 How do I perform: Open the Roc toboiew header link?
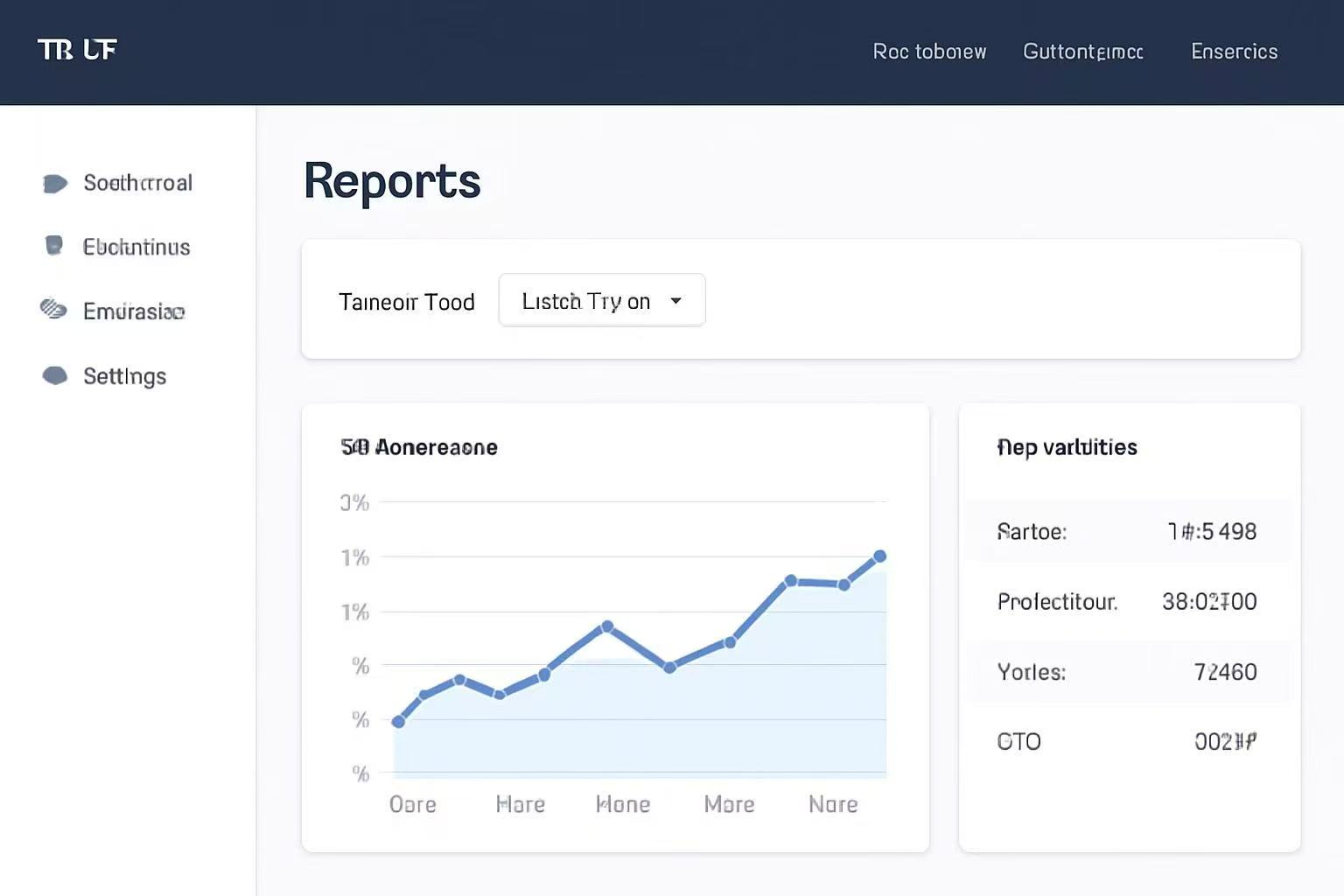point(929,52)
